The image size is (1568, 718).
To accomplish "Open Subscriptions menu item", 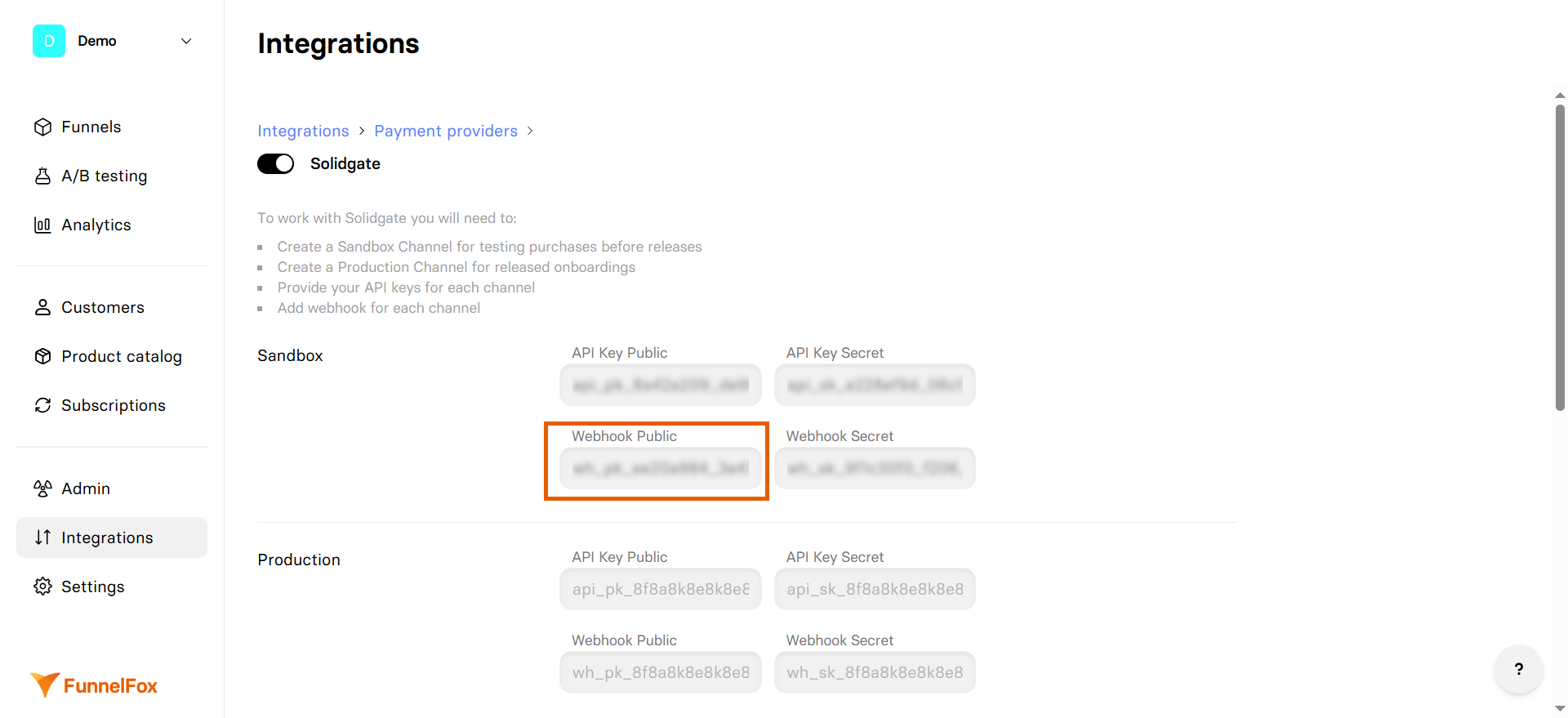I will [112, 405].
